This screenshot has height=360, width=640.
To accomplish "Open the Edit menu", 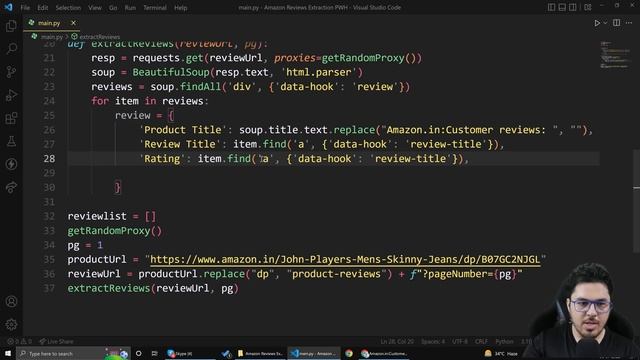I will pos(42,8).
